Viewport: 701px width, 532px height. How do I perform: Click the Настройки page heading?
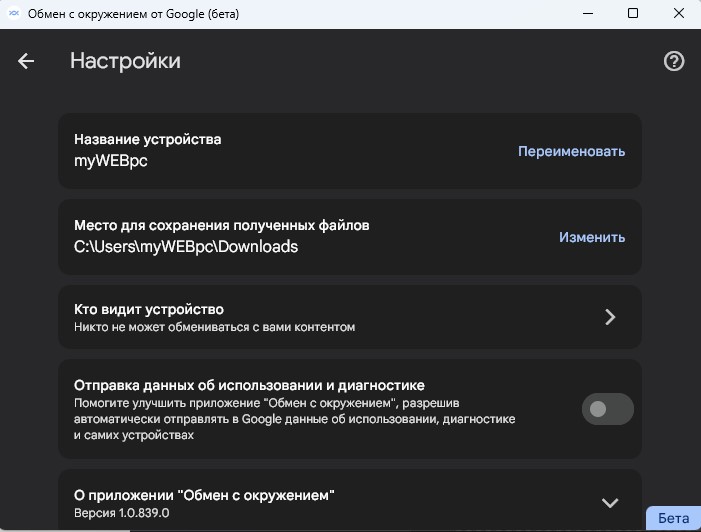pyautogui.click(x=125, y=61)
